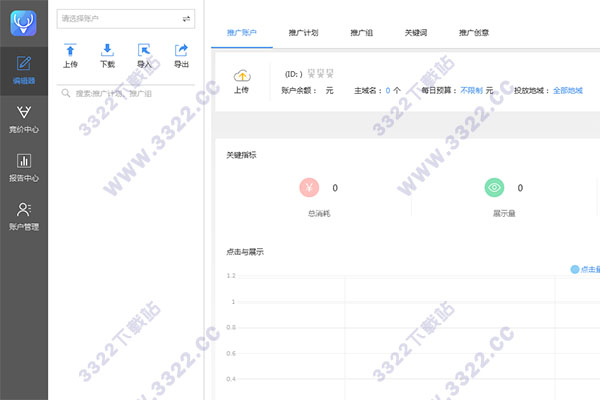600x400 pixels.
Task: Click the 不限制 daily budget link
Action: coord(471,91)
